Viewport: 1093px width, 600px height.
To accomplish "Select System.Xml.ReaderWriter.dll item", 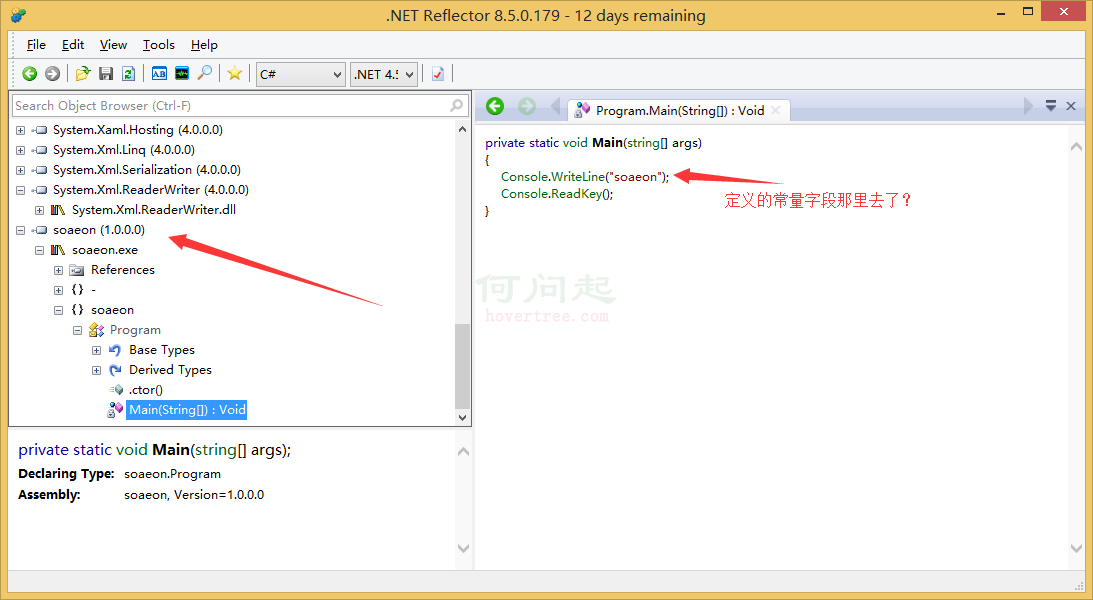I will pos(153,210).
